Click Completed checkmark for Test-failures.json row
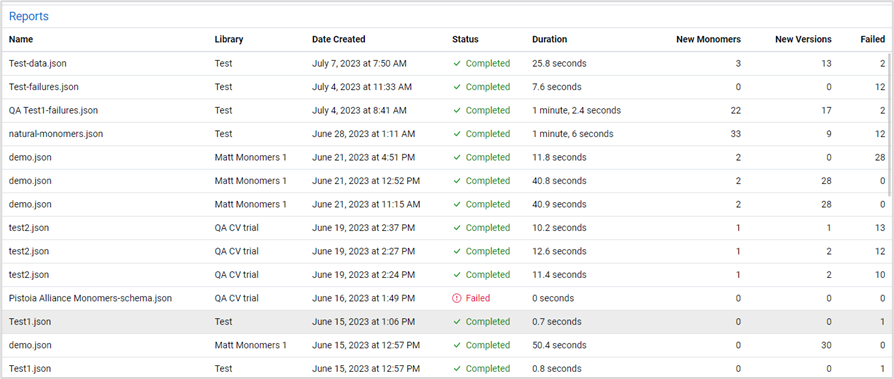This screenshot has height=379, width=894. pos(457,87)
